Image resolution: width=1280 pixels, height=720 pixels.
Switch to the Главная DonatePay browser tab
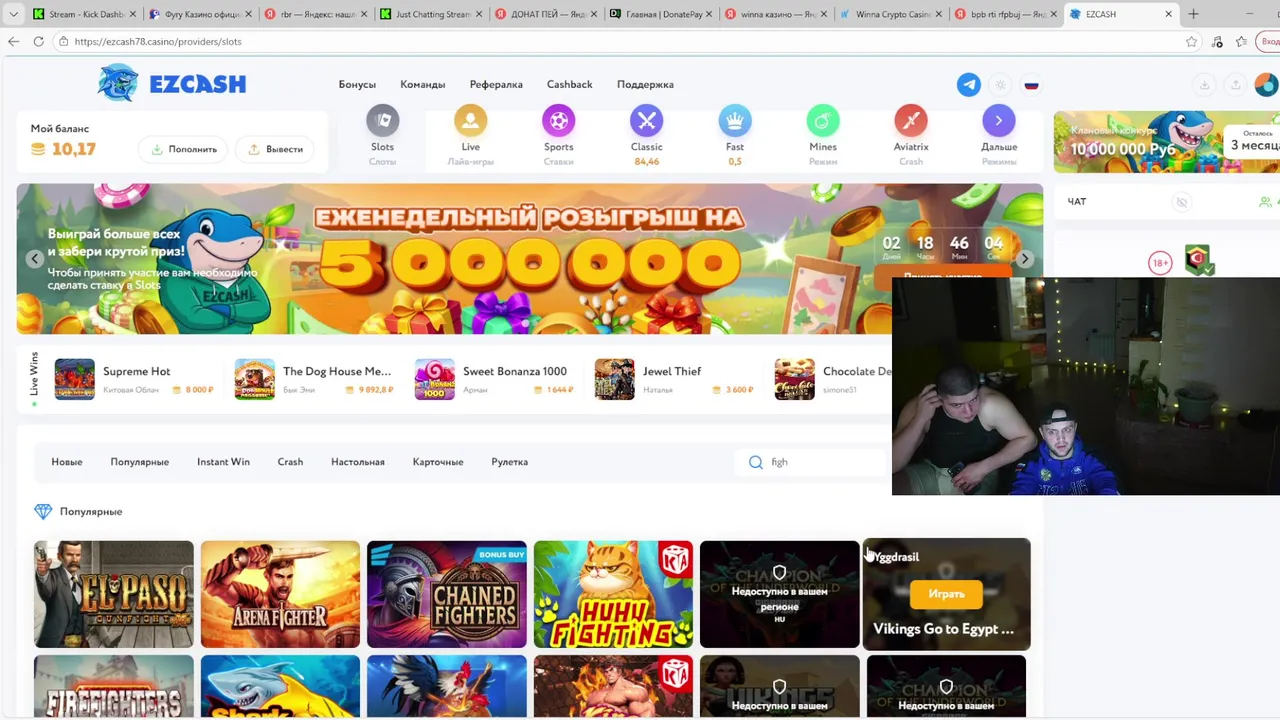659,14
